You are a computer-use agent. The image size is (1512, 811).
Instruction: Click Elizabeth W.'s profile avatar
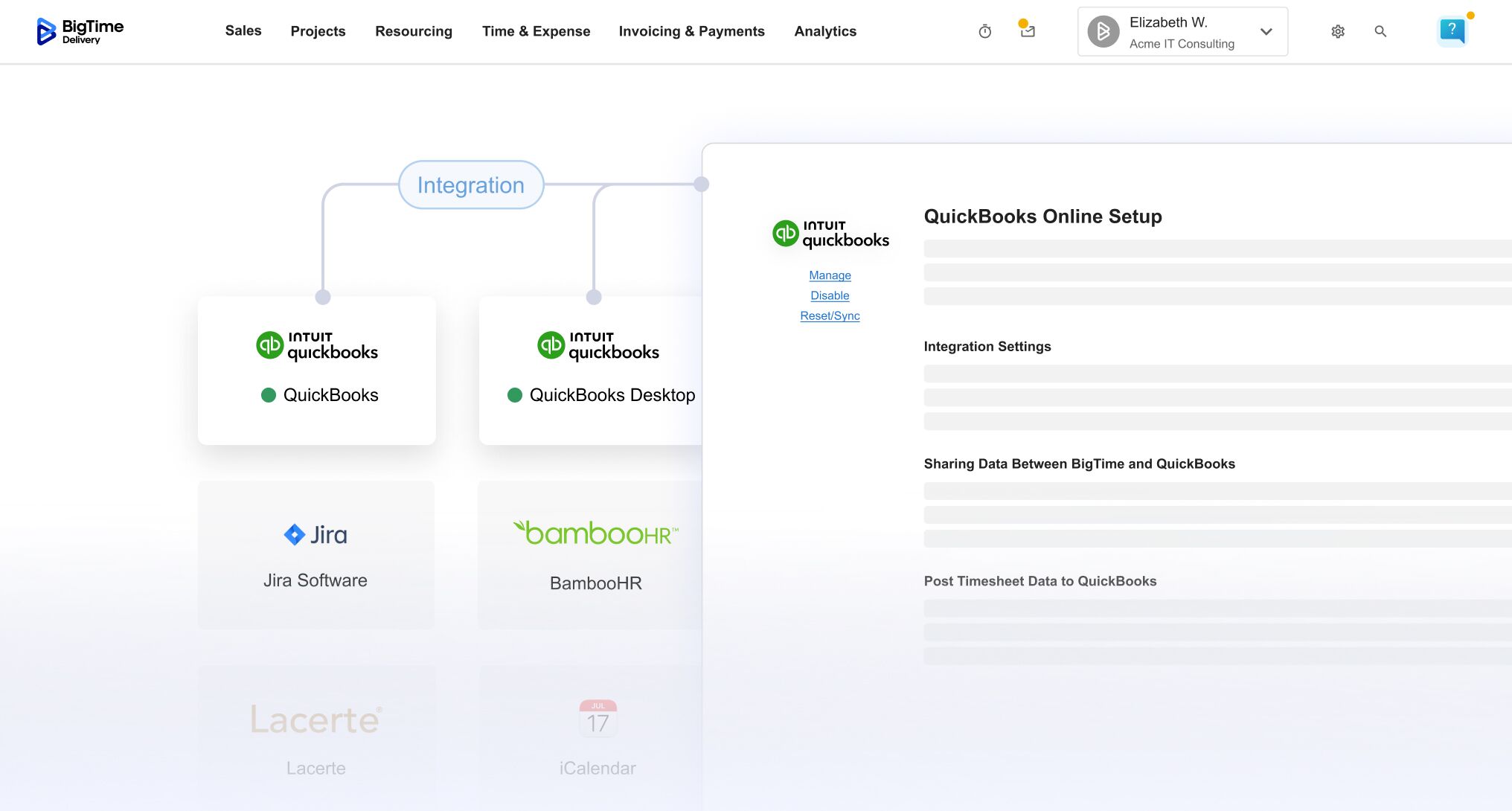pos(1103,31)
